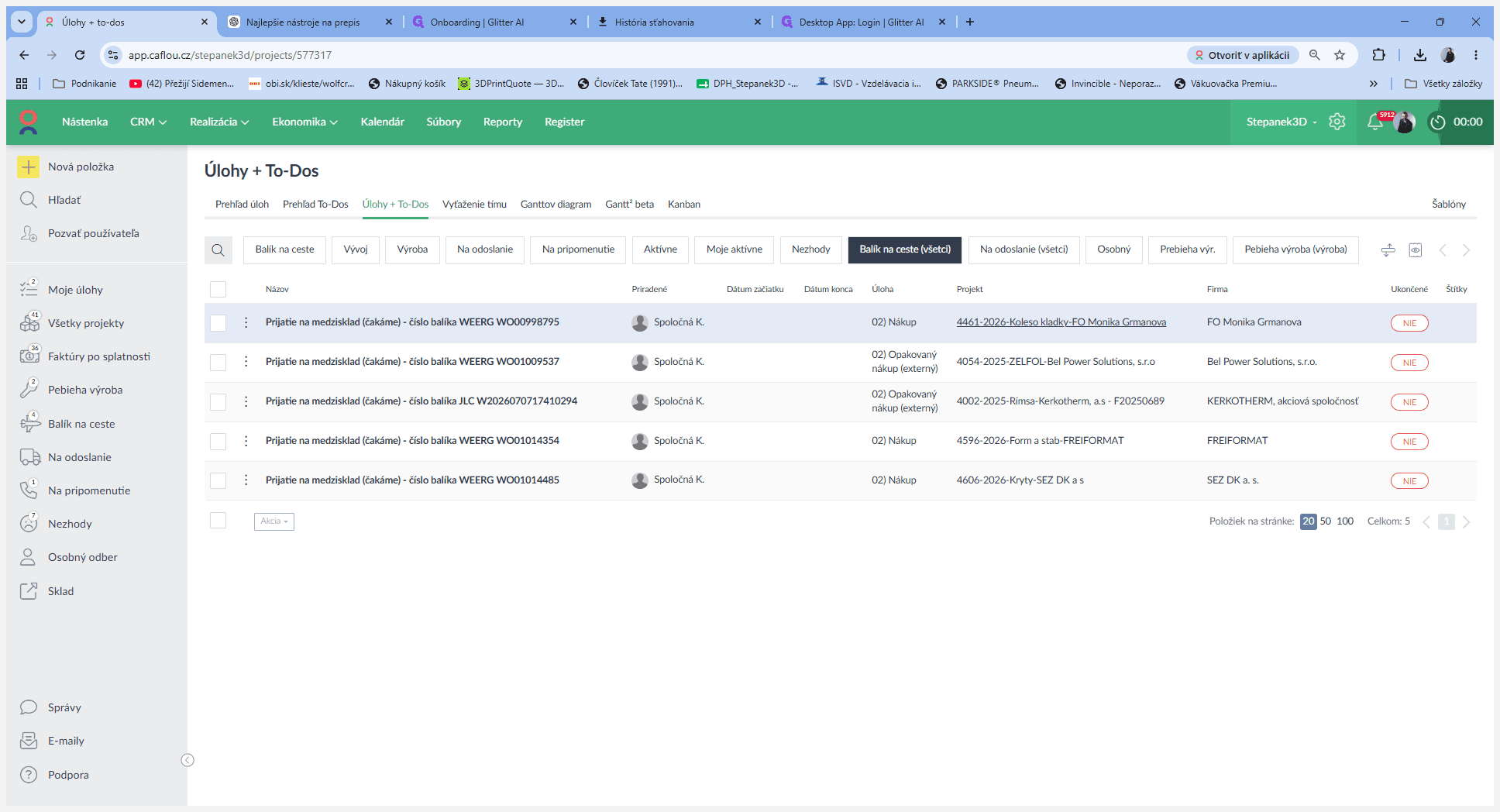Viewport: 1500px width, 812px height.
Task: Apply the Výroba filter button
Action: coord(412,249)
